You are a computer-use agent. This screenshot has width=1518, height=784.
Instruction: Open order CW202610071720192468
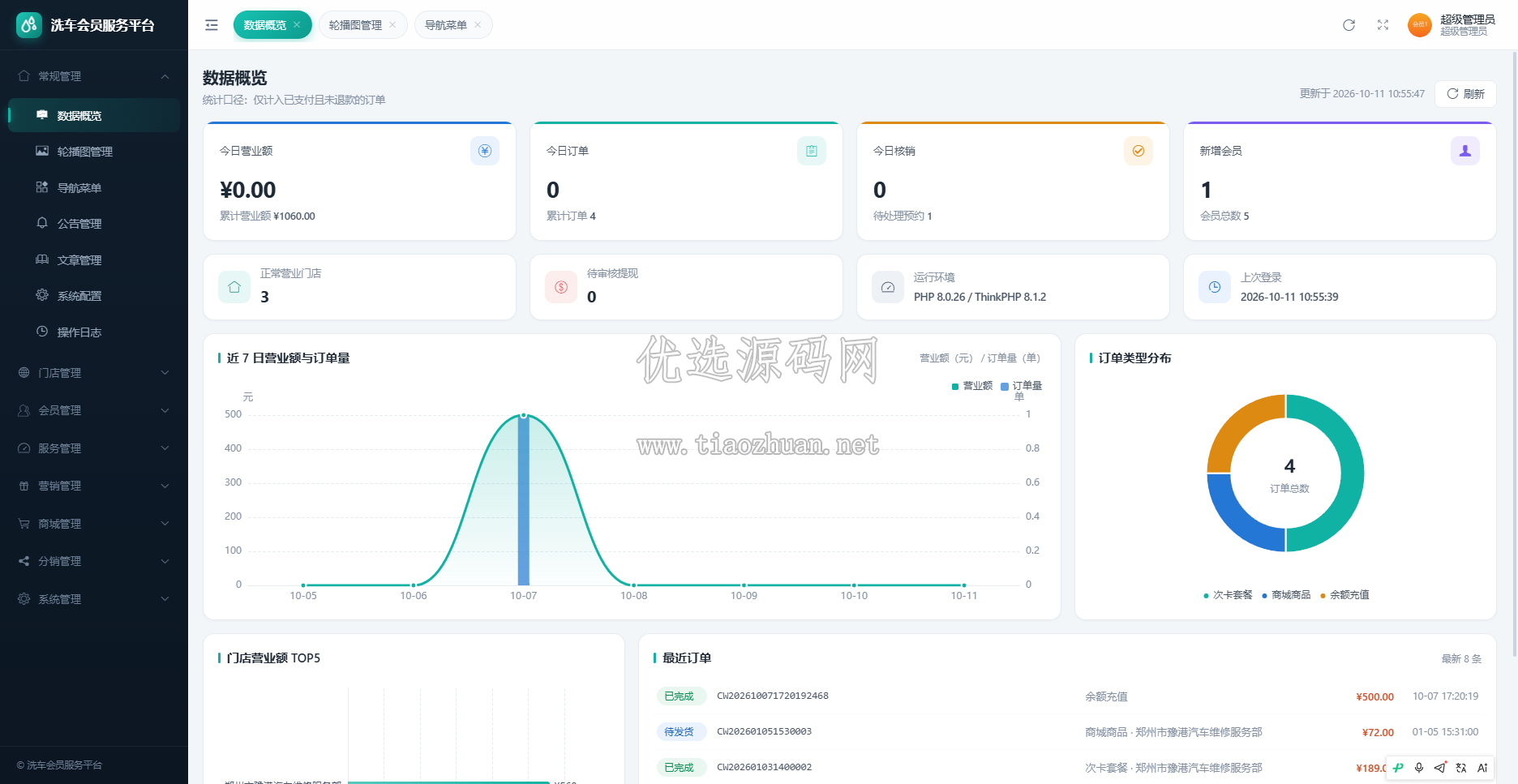point(773,696)
